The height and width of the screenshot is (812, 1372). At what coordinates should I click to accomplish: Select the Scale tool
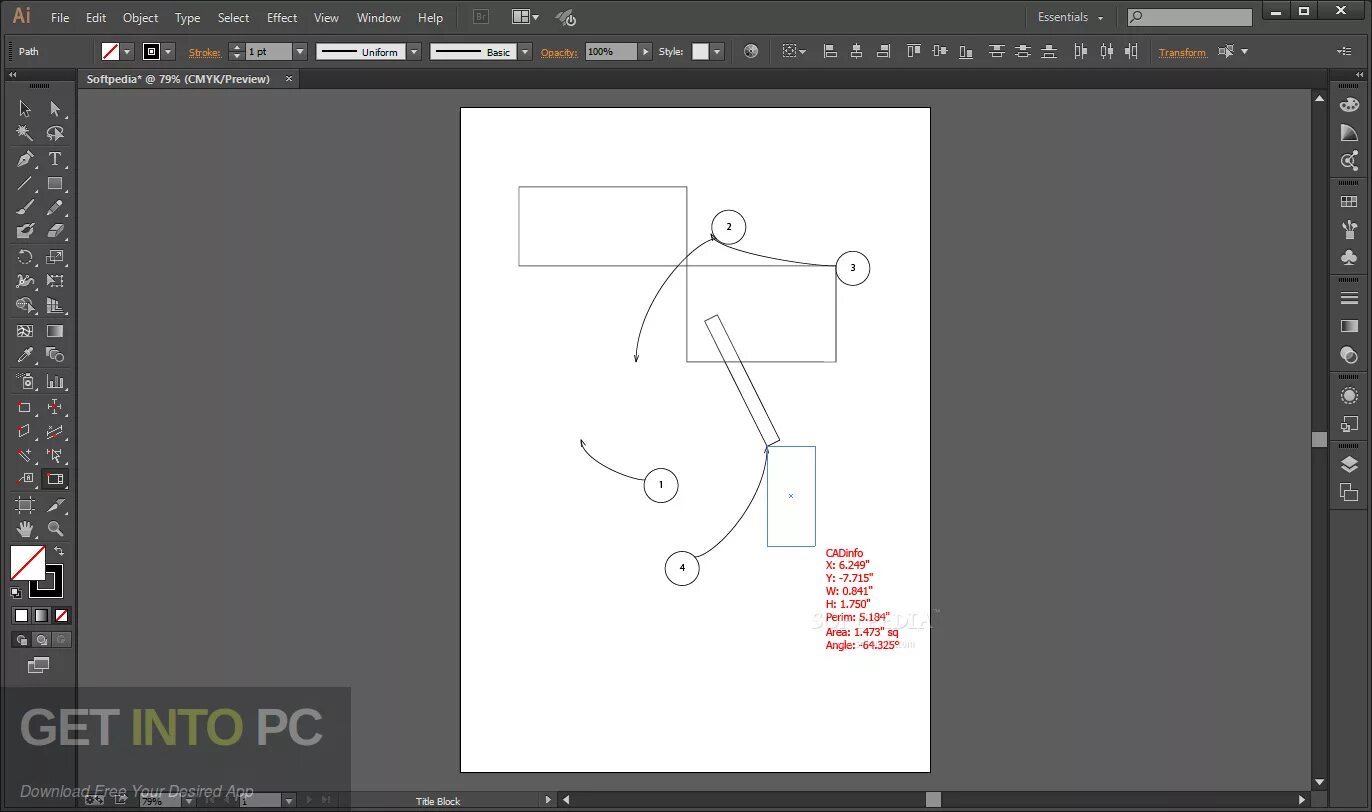55,257
